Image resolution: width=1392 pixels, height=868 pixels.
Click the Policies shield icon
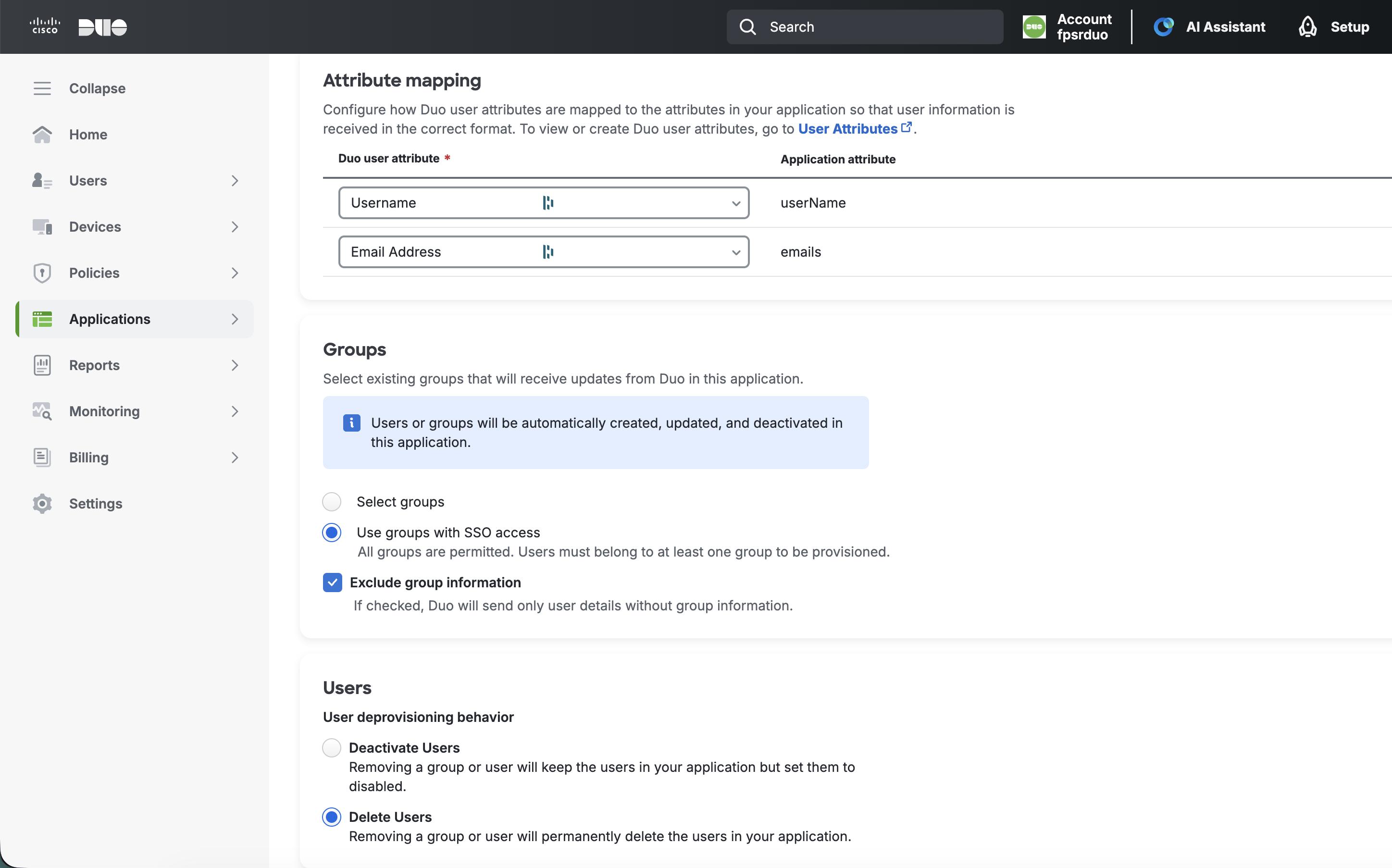click(42, 273)
